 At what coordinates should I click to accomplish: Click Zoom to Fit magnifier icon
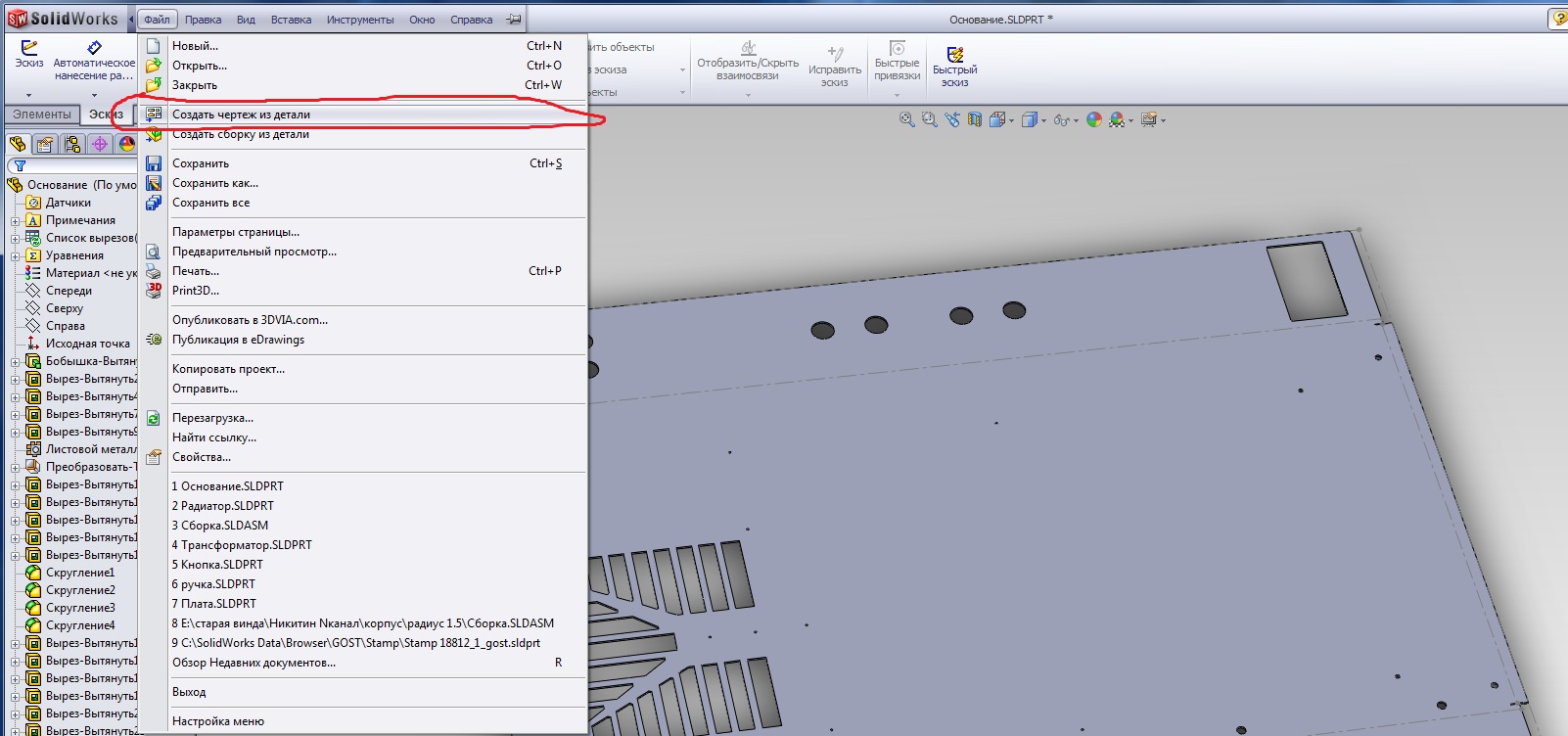coord(907,119)
